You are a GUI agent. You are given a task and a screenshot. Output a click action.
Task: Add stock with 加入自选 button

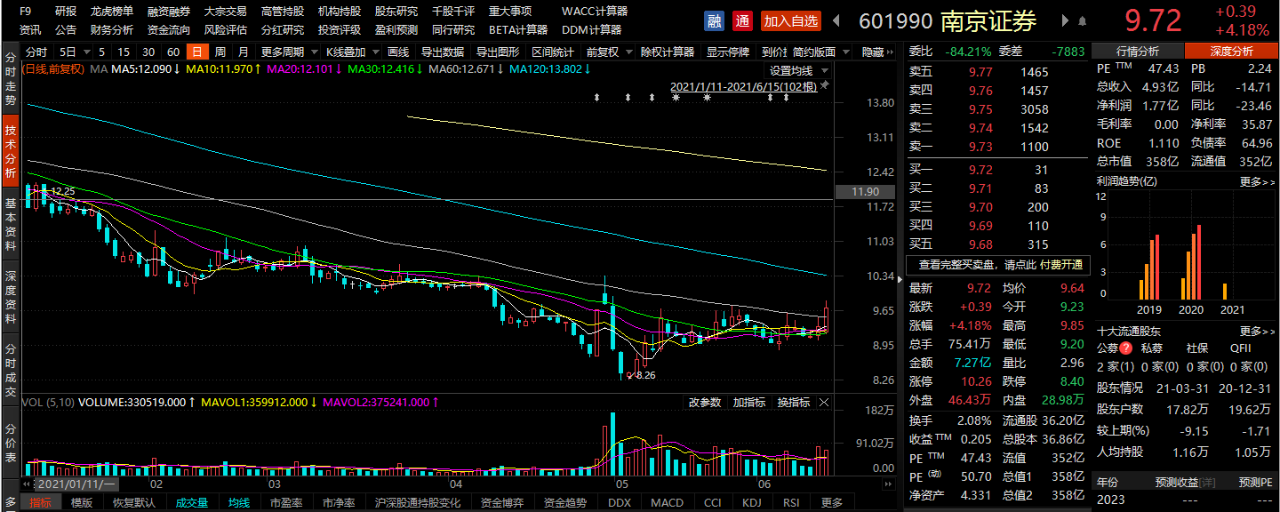pos(791,20)
